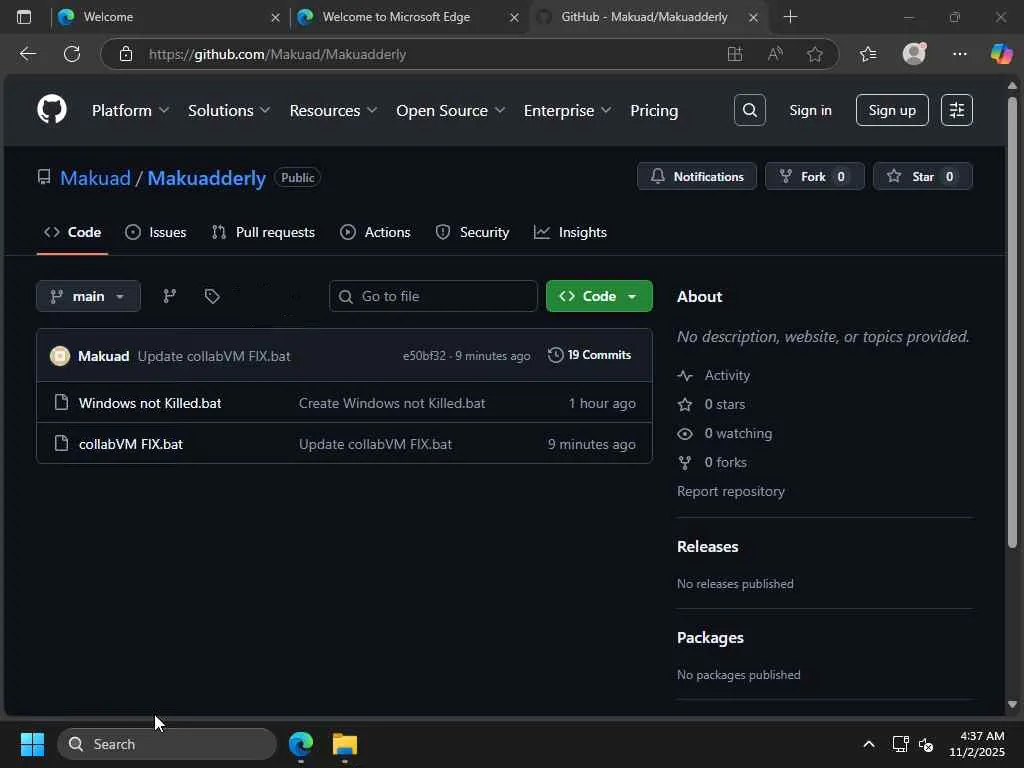Image resolution: width=1024 pixels, height=768 pixels.
Task: Click the network status tray icon
Action: [x=901, y=744]
